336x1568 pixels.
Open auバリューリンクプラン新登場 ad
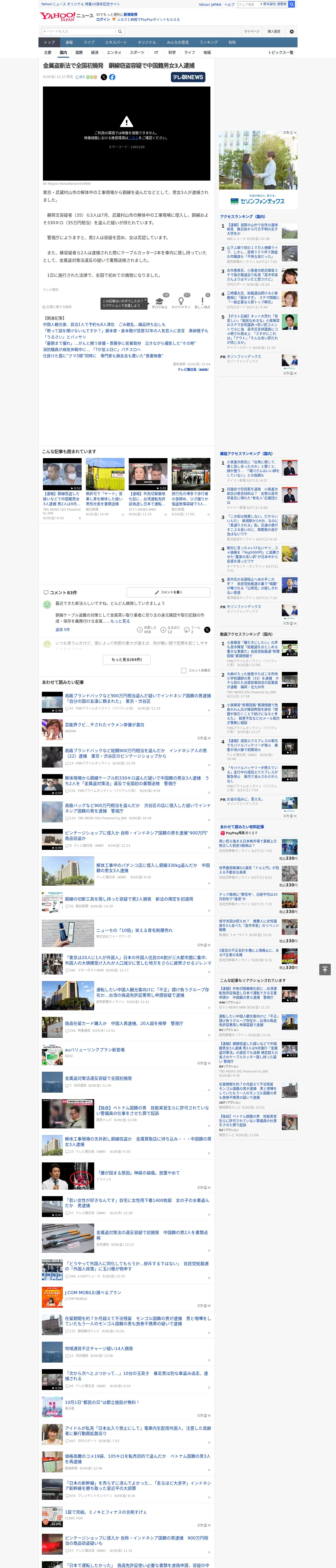(94, 1050)
